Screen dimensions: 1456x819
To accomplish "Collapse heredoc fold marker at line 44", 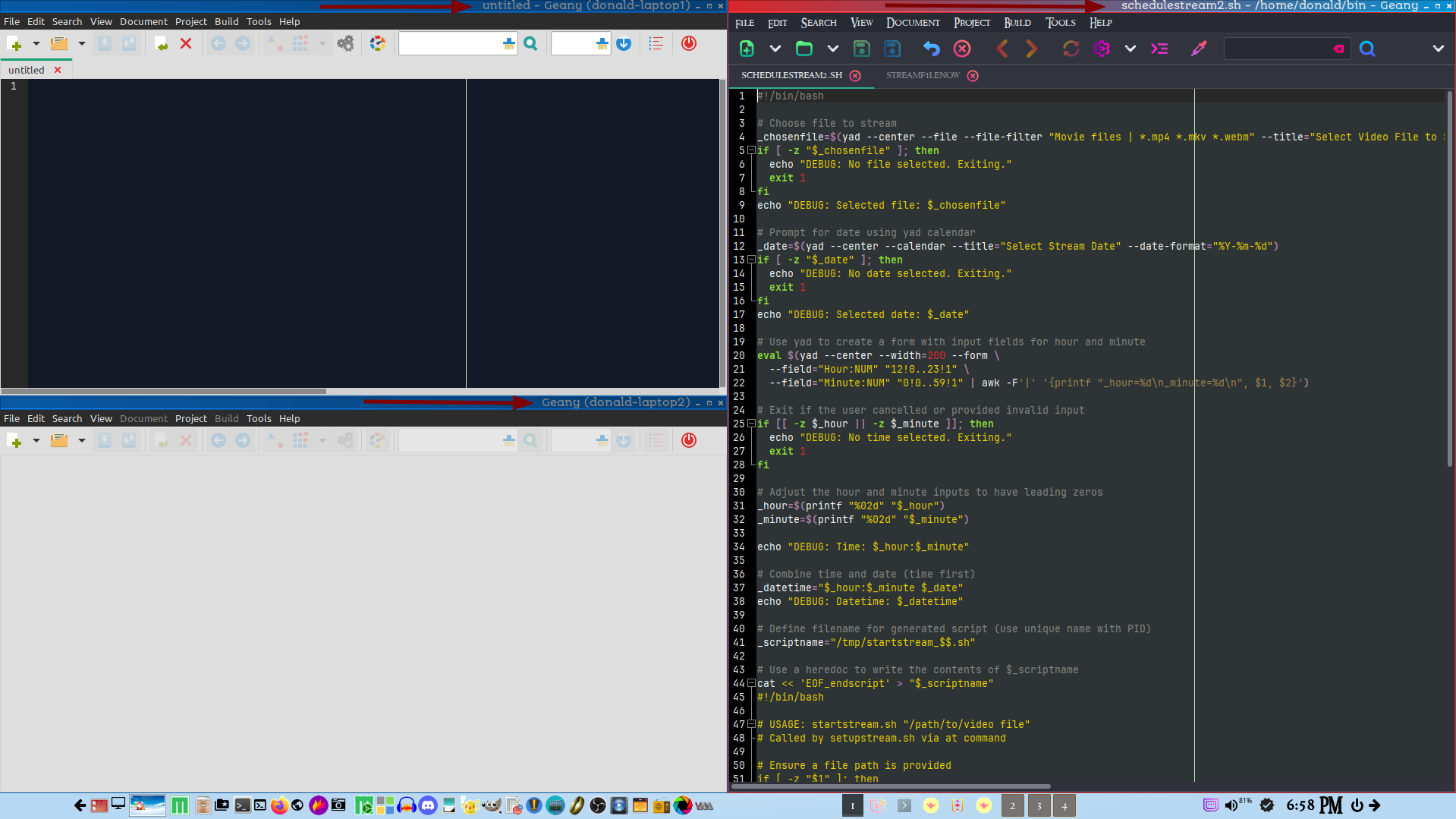I will pyautogui.click(x=751, y=684).
